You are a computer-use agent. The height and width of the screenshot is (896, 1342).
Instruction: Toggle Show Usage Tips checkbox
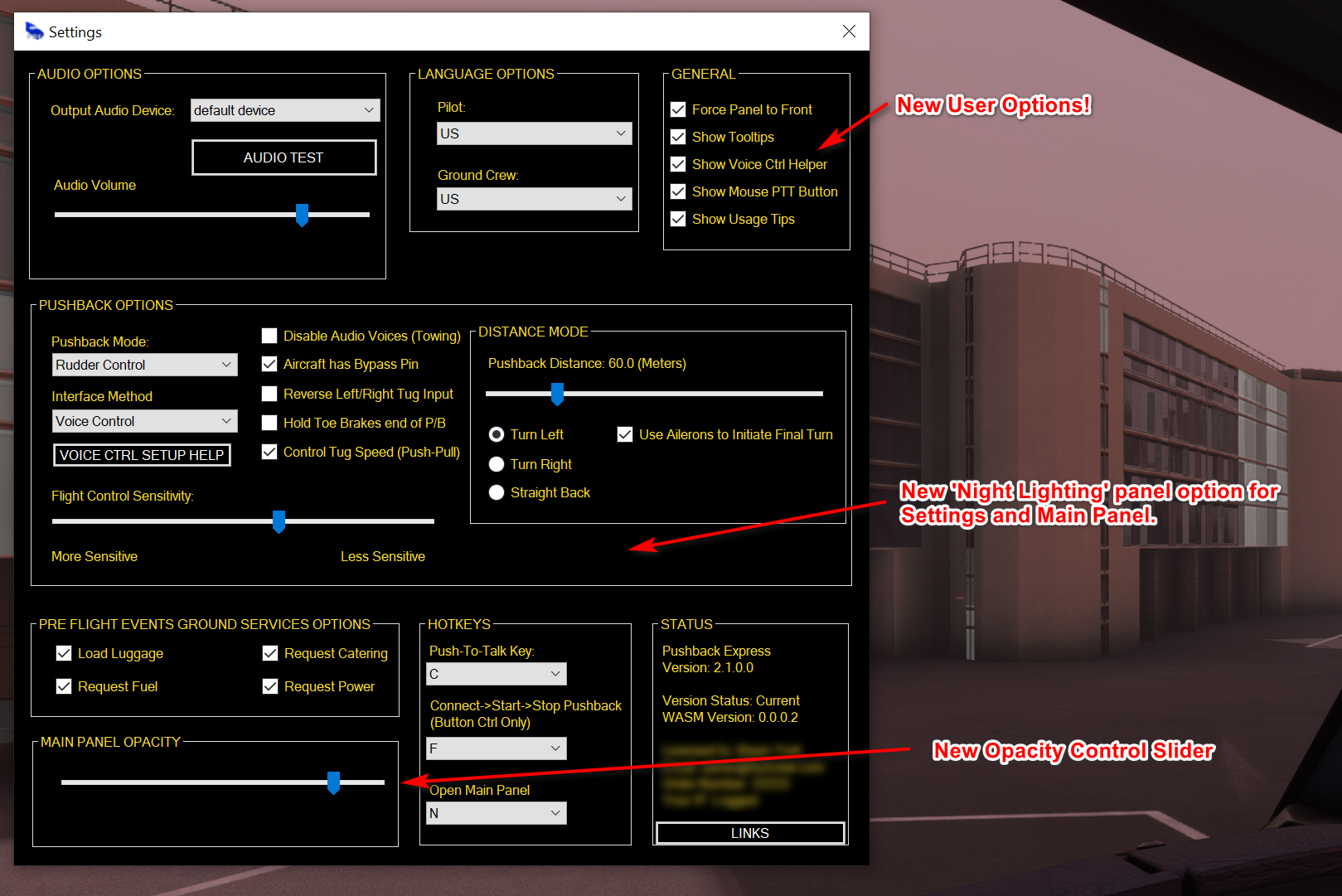coord(678,219)
